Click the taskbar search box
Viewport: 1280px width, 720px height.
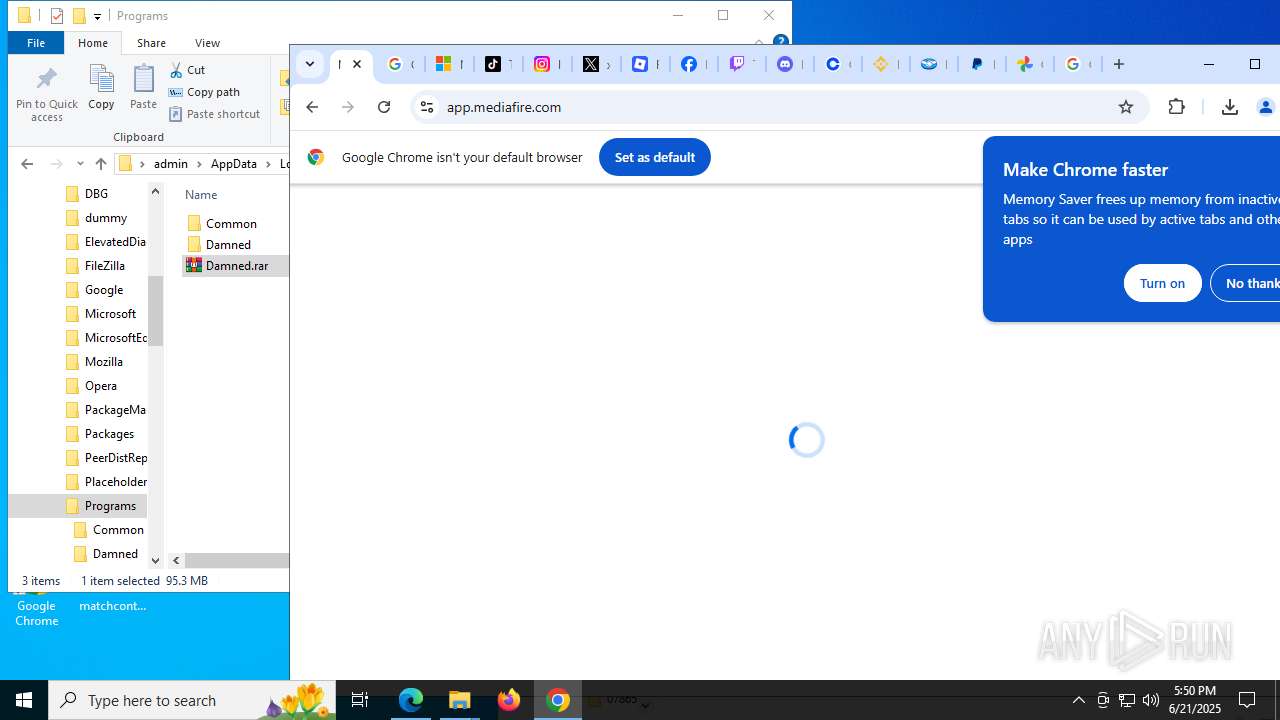click(x=193, y=700)
